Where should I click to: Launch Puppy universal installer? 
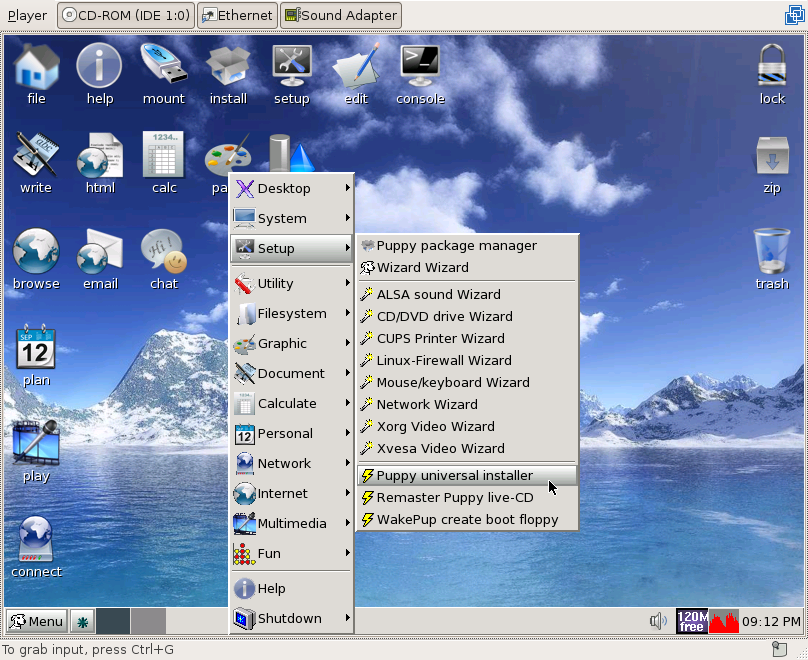(x=467, y=476)
